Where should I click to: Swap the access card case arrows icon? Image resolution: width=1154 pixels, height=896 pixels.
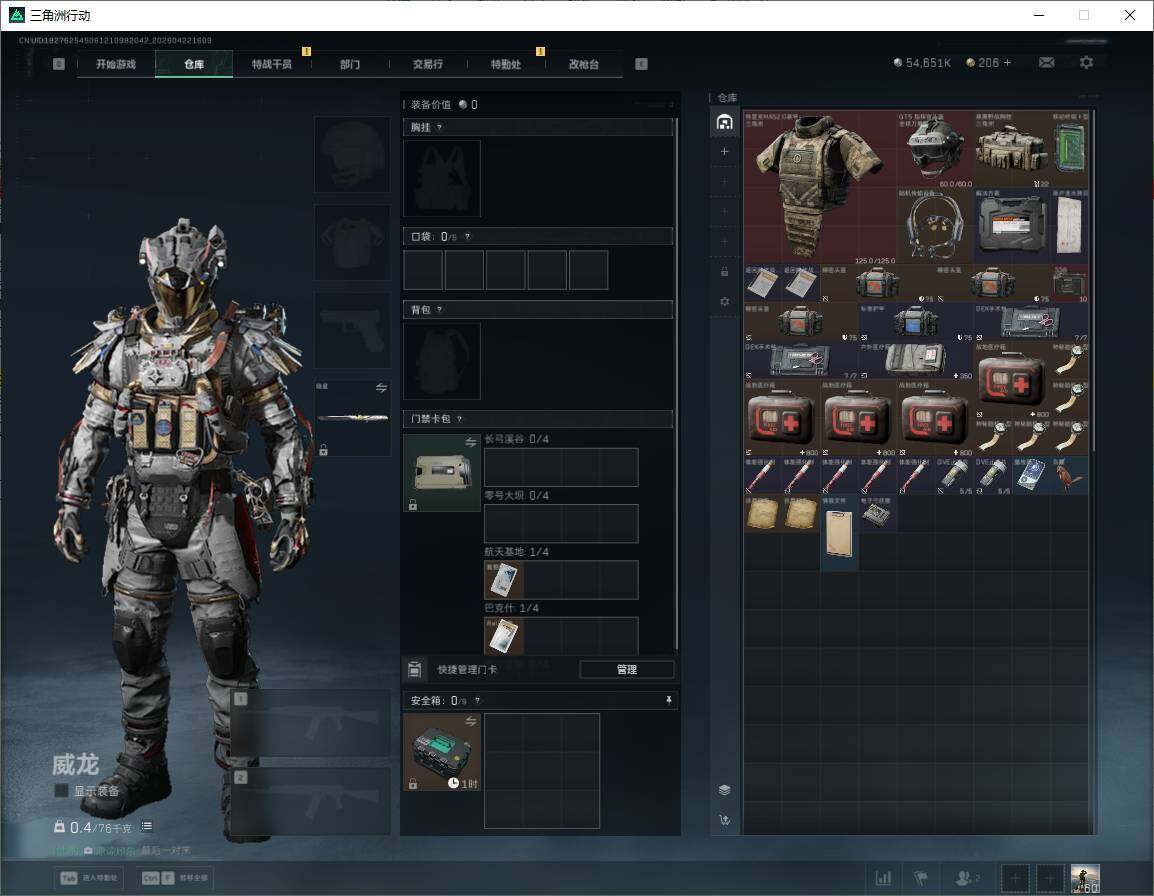pos(470,442)
